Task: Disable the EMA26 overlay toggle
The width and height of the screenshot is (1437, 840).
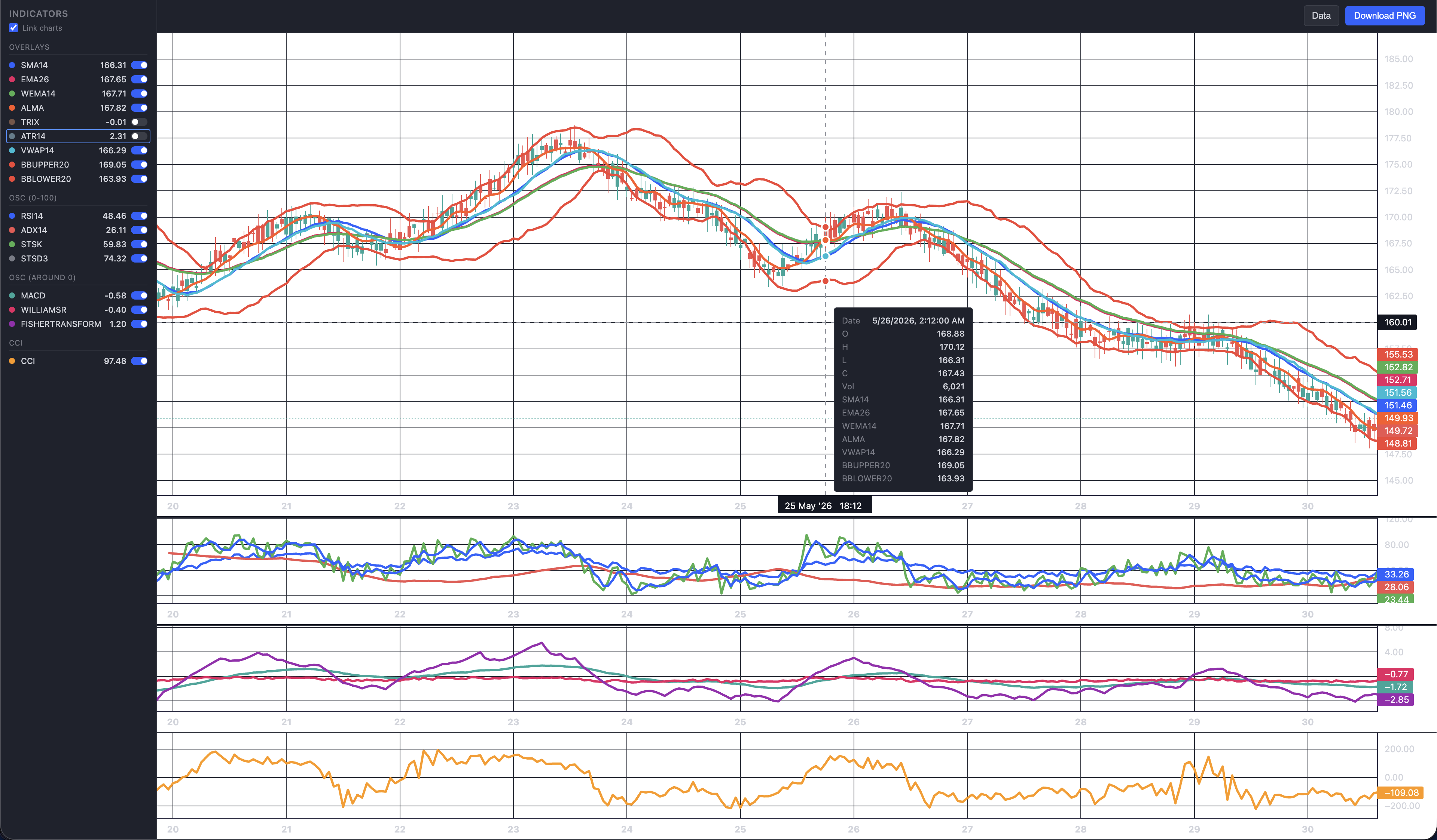Action: coord(139,79)
